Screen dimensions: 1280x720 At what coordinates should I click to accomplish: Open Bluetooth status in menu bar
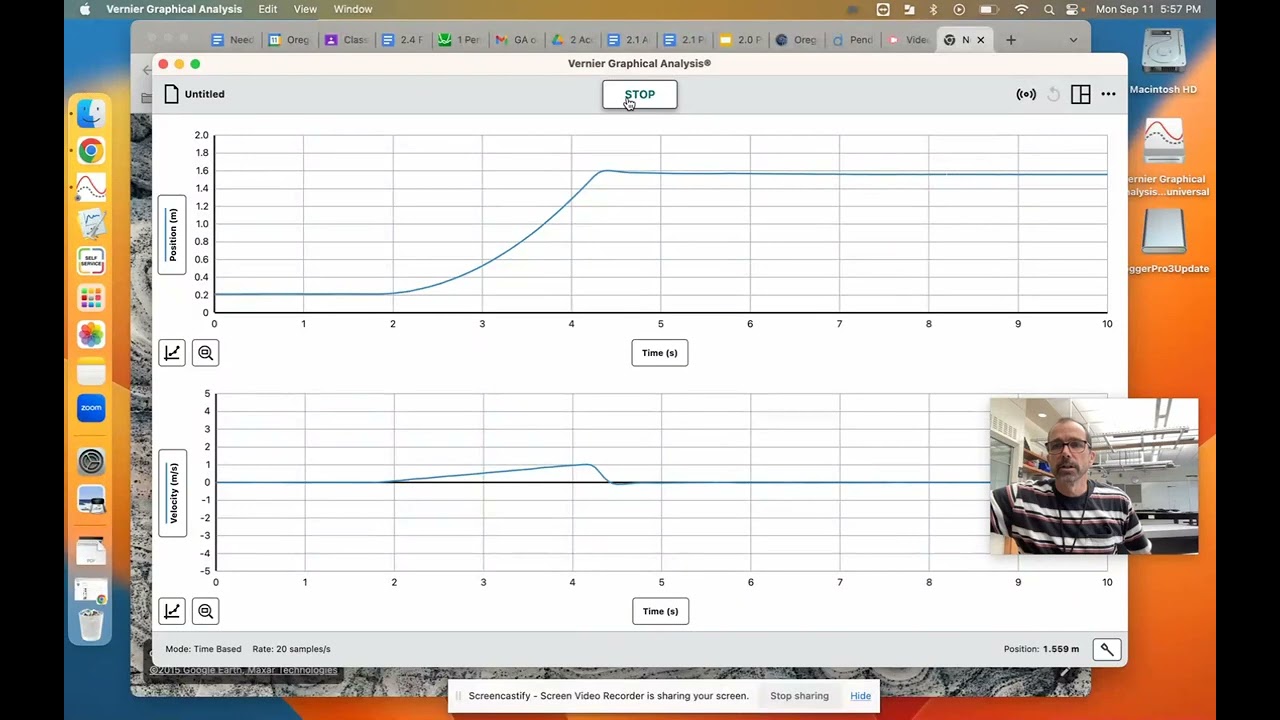pyautogui.click(x=933, y=9)
